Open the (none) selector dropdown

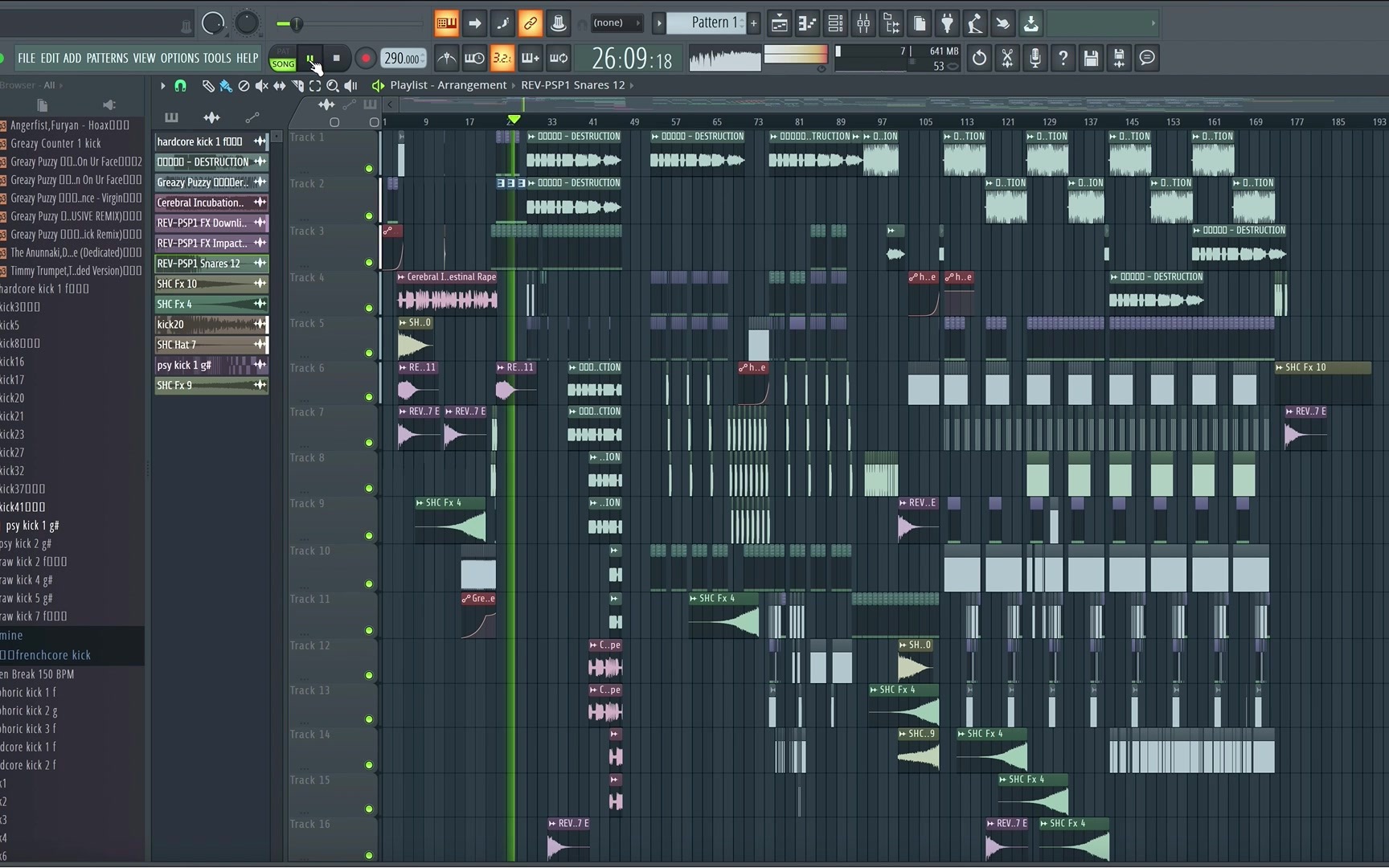tap(617, 23)
